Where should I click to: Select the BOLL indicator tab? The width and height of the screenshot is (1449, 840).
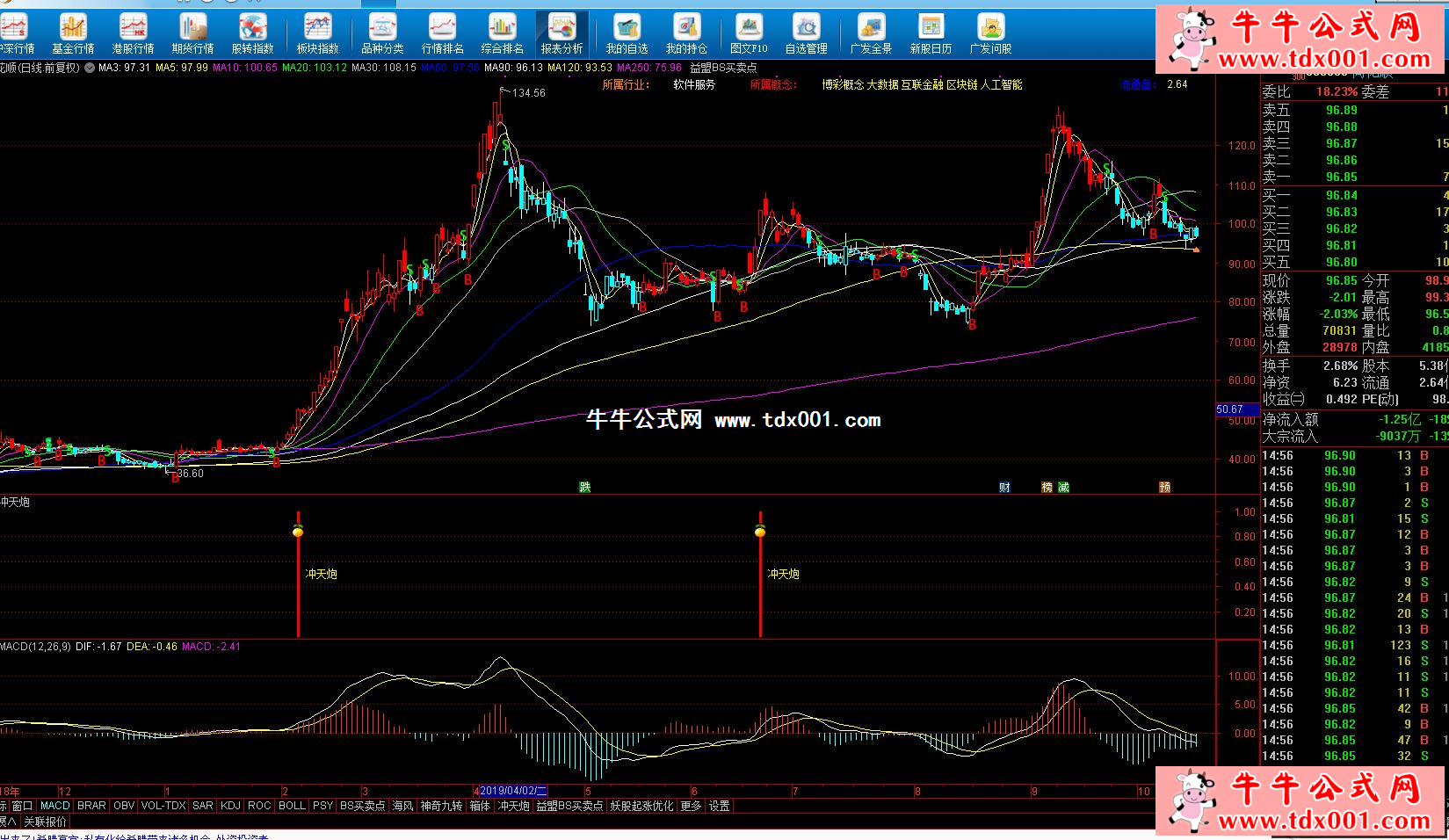point(292,806)
